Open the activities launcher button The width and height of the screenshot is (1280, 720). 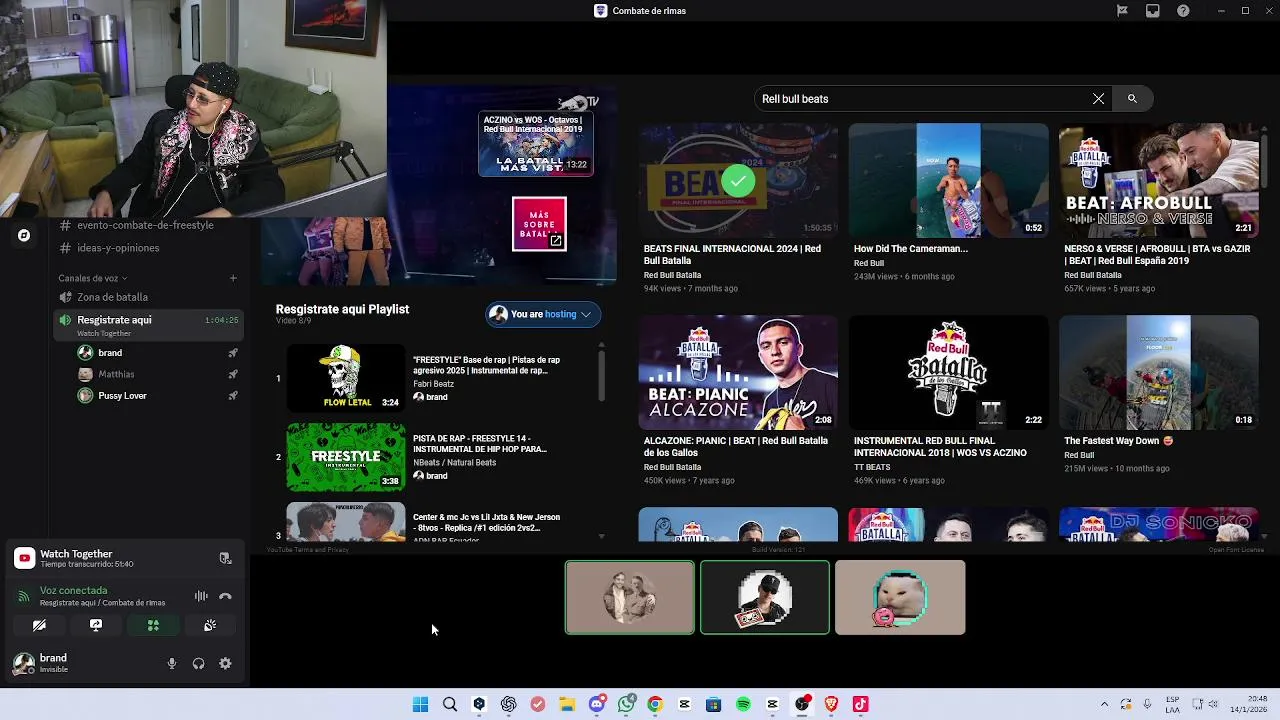(153, 625)
